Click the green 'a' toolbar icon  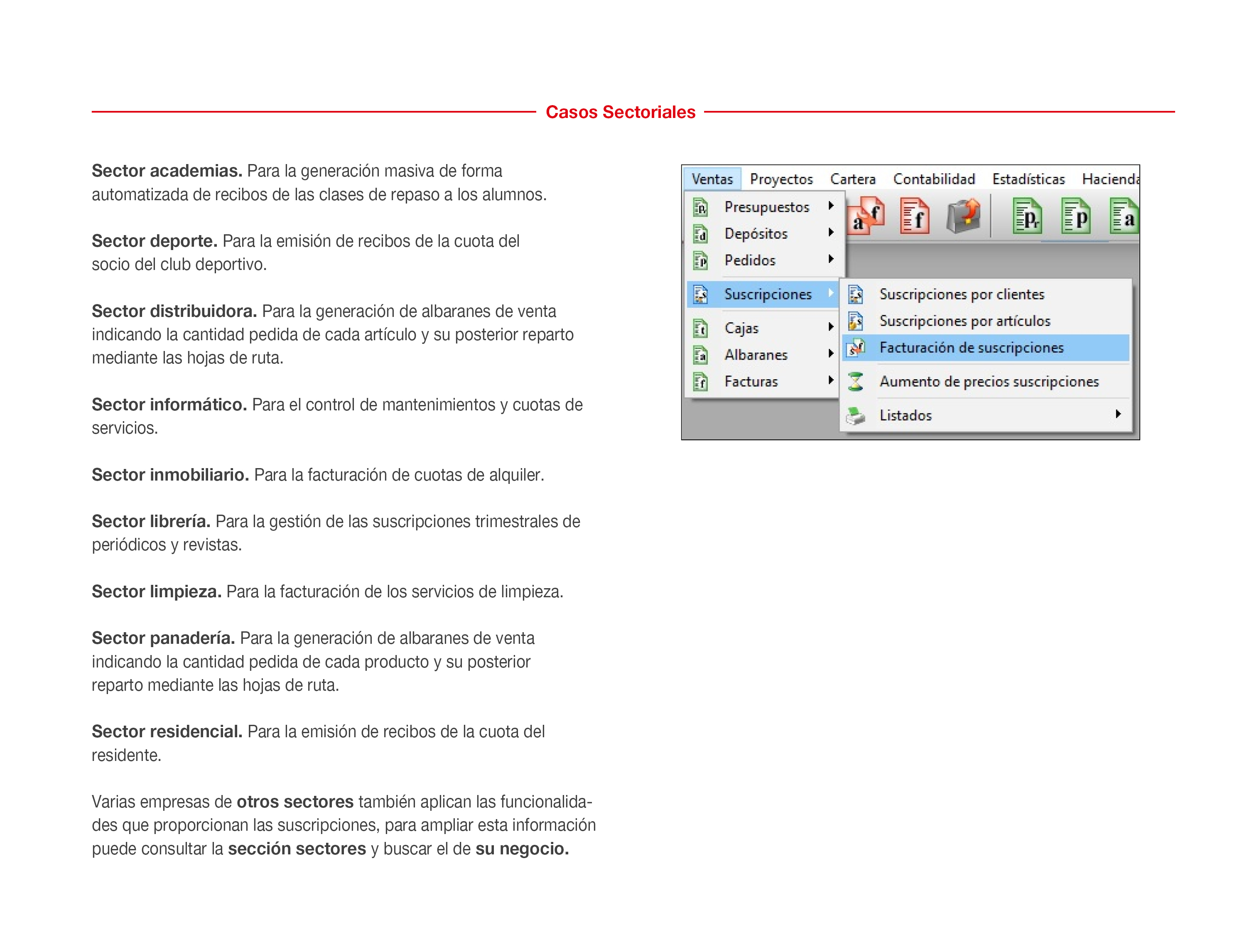1124,215
